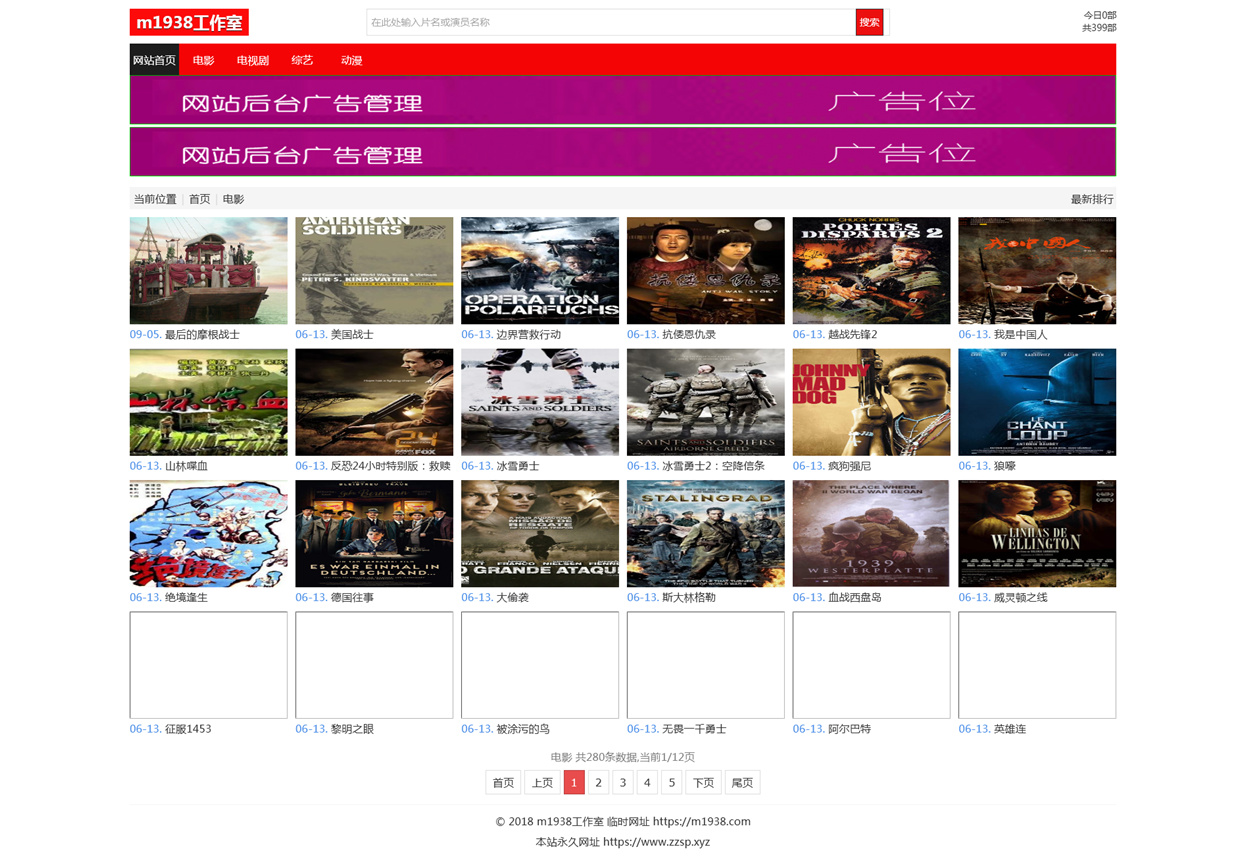Viewport: 1245px width, 856px height.
Task: Open the 网站首页 navigation tab
Action: coord(154,60)
